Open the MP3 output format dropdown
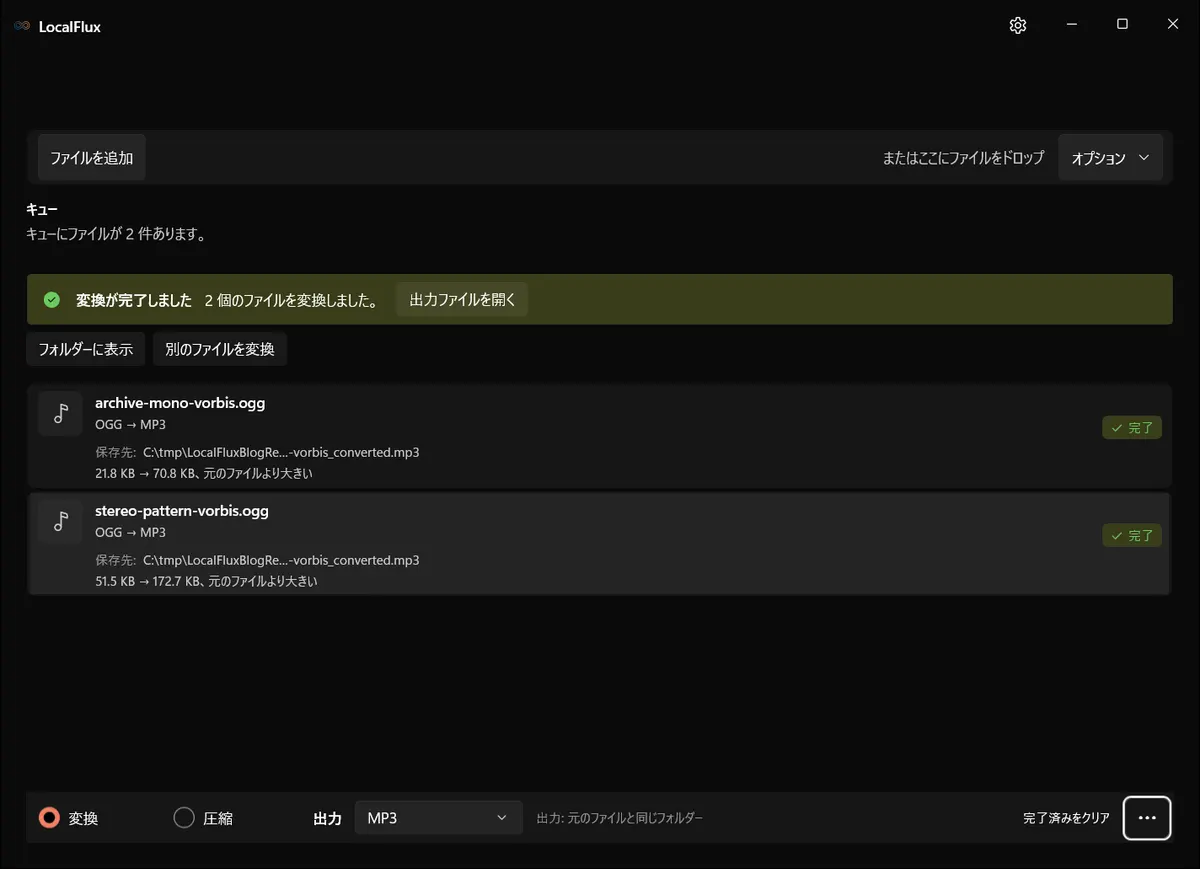Screen dimensions: 1200x869 point(439,818)
